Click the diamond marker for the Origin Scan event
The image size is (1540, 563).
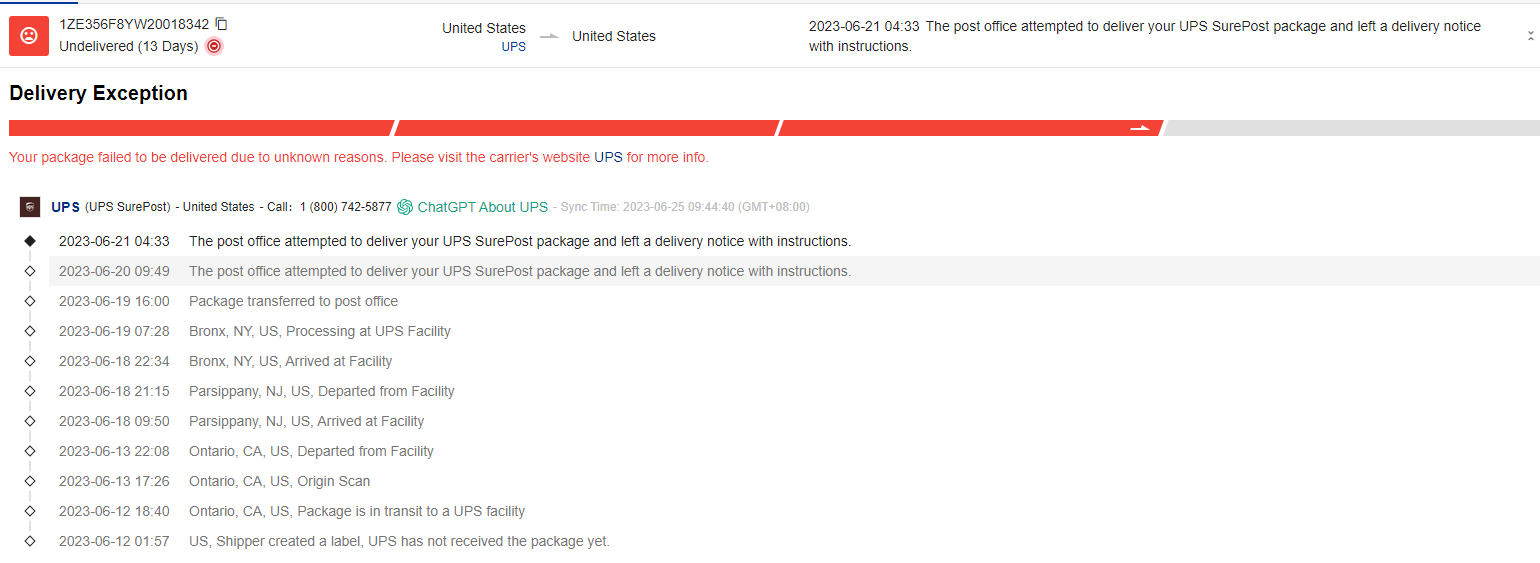[x=30, y=481]
